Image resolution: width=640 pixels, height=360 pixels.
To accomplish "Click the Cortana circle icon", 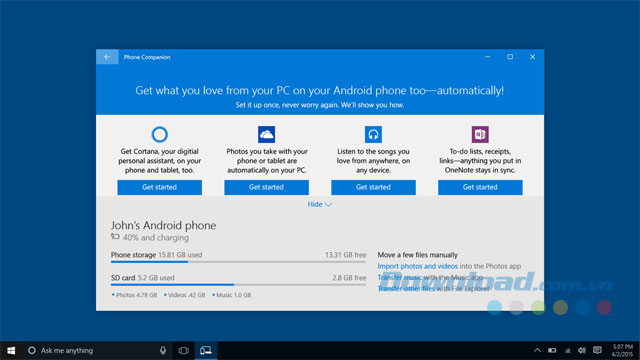I will (160, 134).
